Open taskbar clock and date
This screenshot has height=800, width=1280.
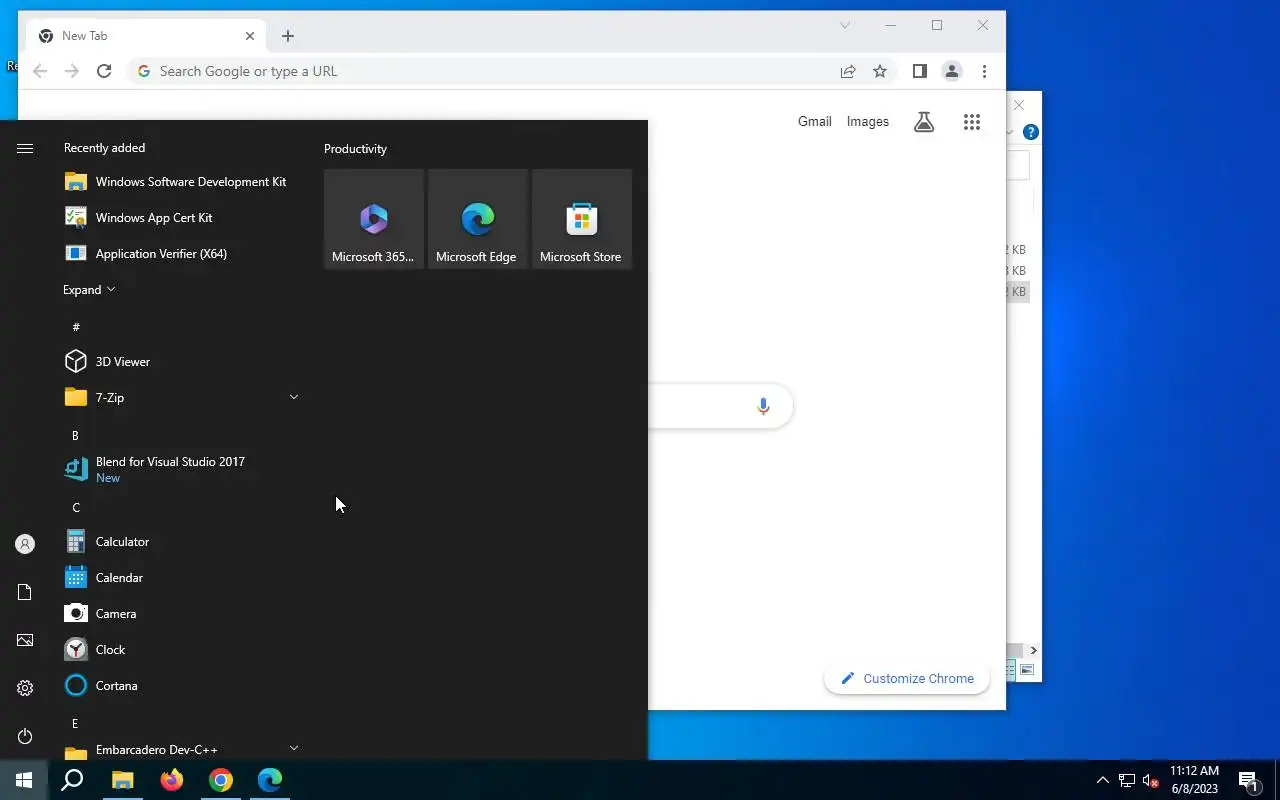pyautogui.click(x=1195, y=780)
